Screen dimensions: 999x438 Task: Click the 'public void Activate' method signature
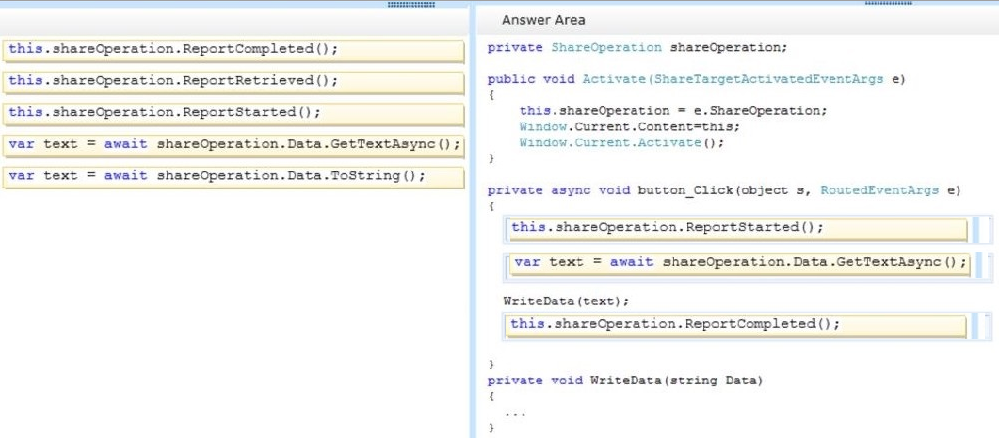696,80
